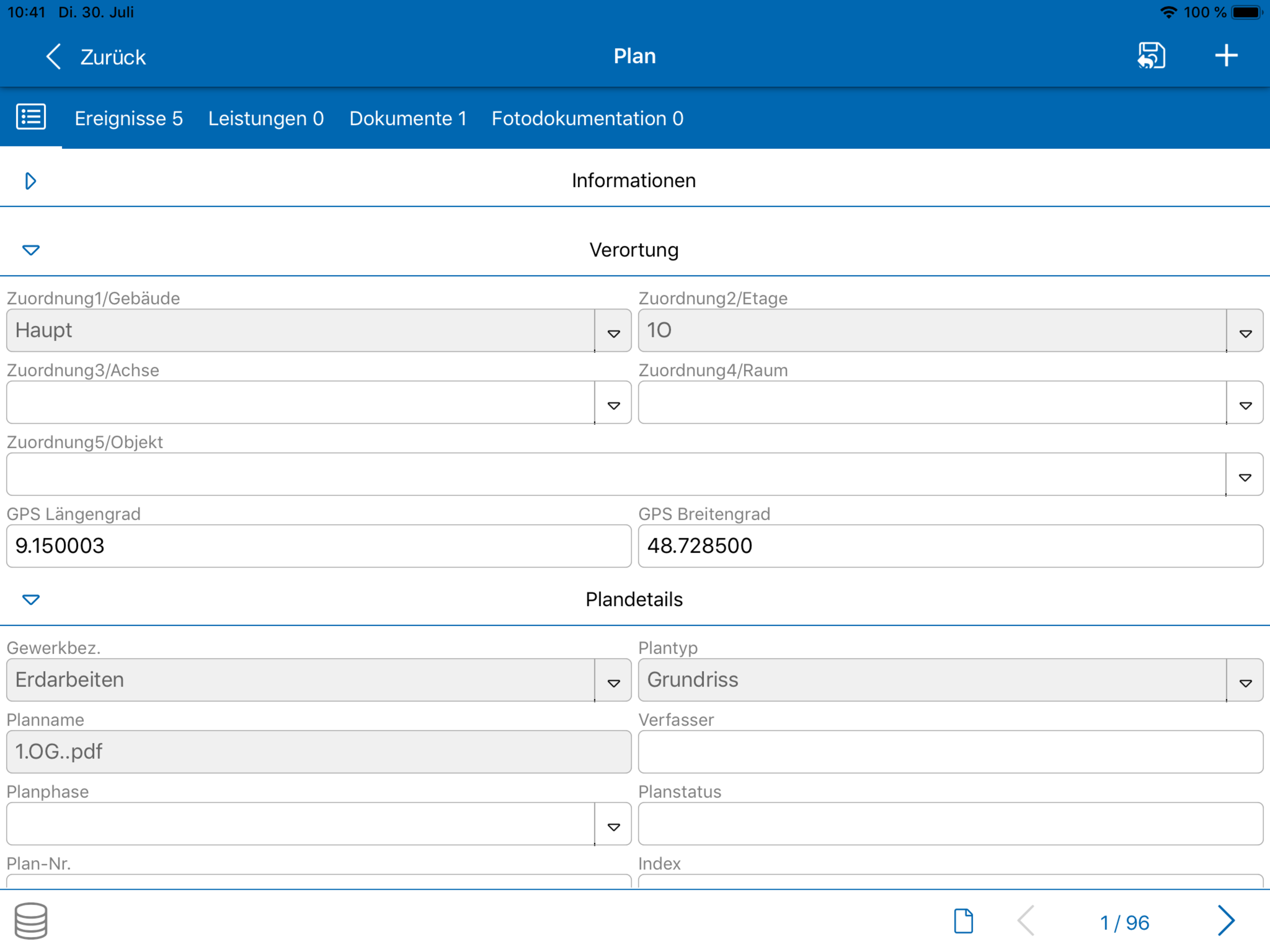Tap the plus icon to add new
The image size is (1270, 952).
1226,56
